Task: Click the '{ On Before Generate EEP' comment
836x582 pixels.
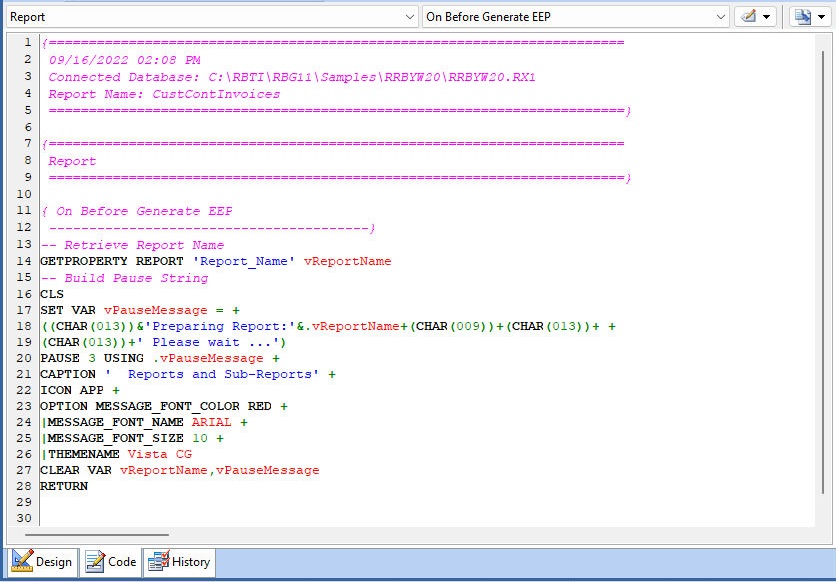Action: pyautogui.click(x=136, y=211)
